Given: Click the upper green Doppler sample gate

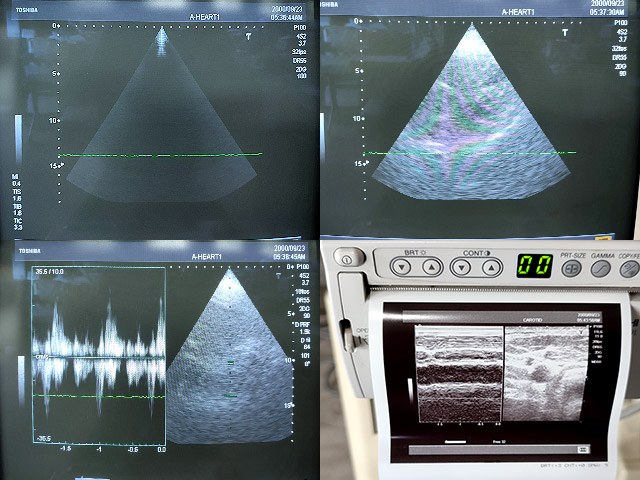Looking at the screenshot, I should (231, 363).
